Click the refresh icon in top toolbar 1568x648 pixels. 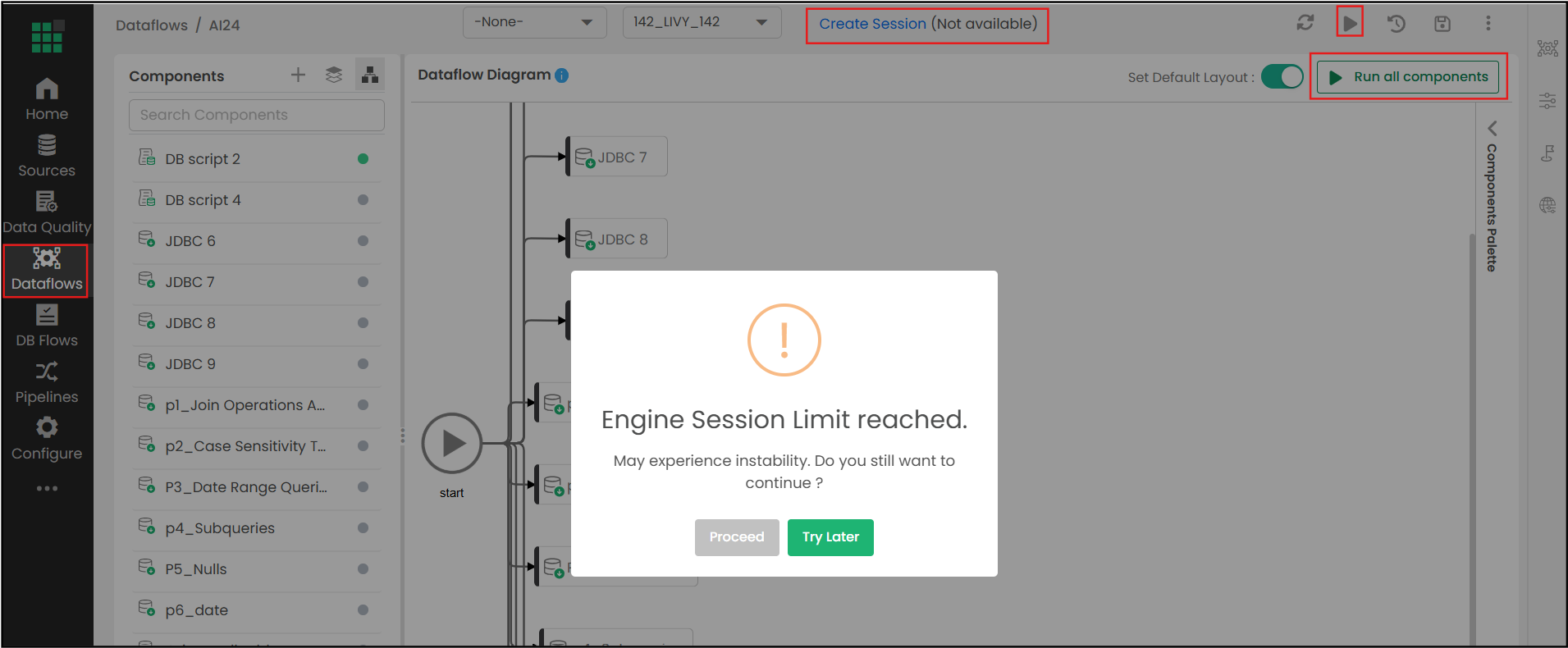pyautogui.click(x=1305, y=23)
